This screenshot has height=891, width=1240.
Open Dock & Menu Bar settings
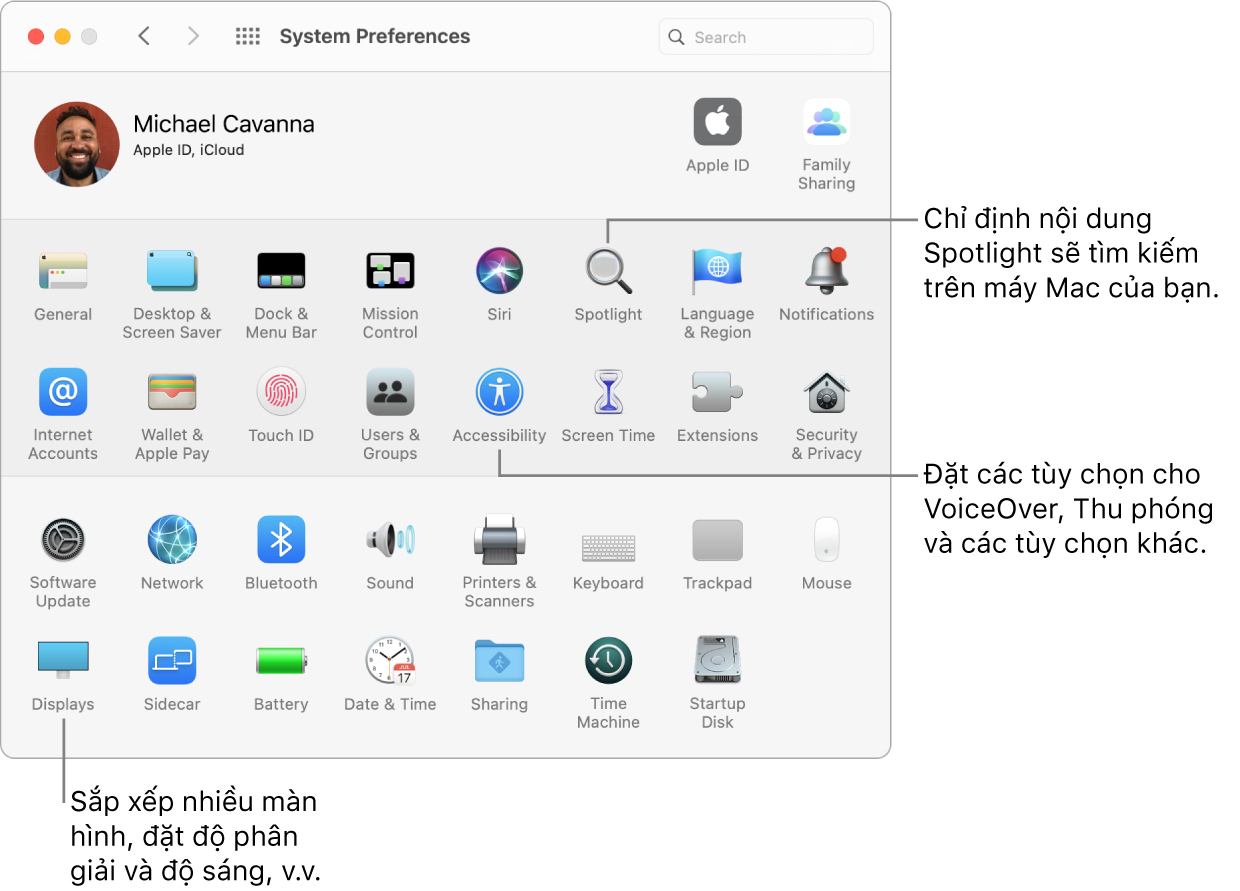click(281, 271)
